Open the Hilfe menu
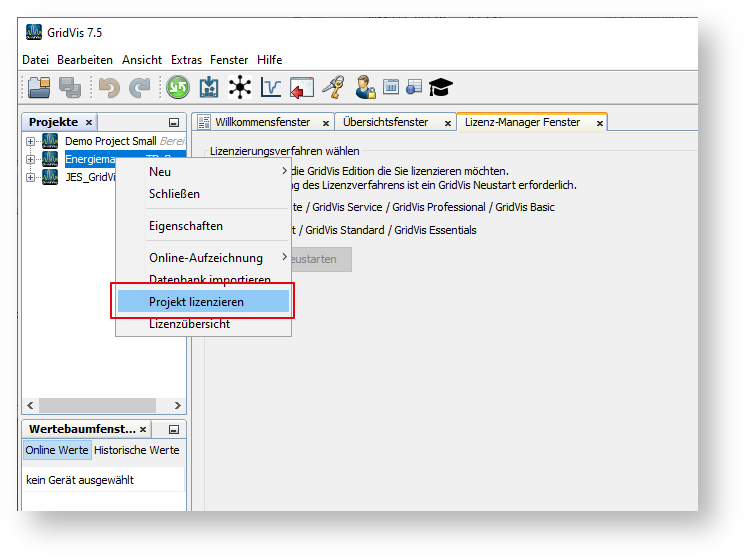 pyautogui.click(x=269, y=60)
